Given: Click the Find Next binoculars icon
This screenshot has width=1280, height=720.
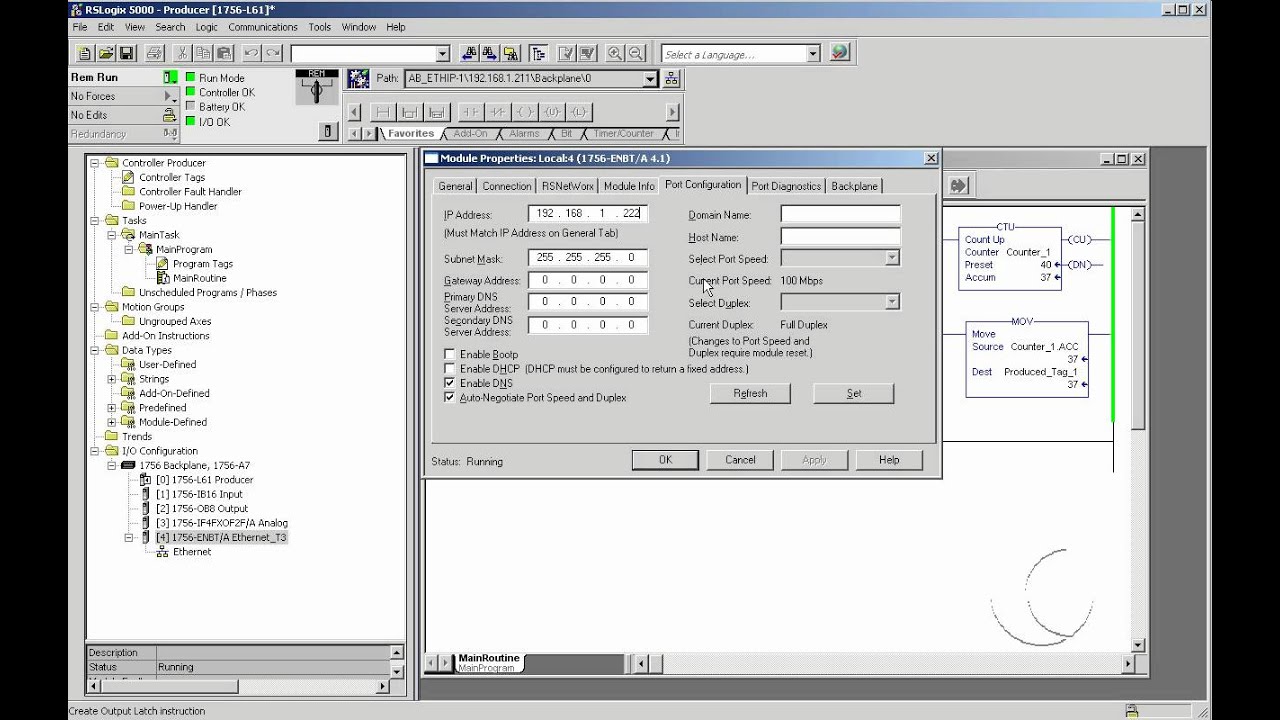Looking at the screenshot, I should 491,54.
